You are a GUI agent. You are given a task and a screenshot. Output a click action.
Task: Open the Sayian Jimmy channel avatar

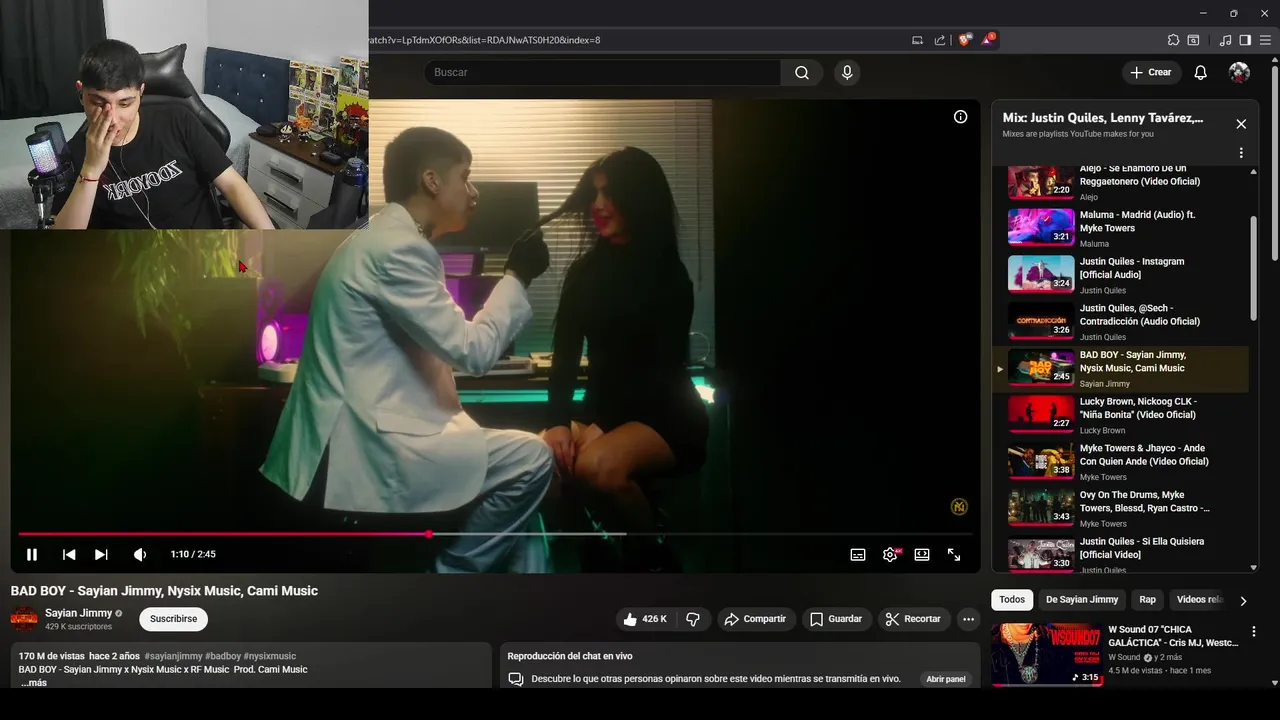point(24,619)
